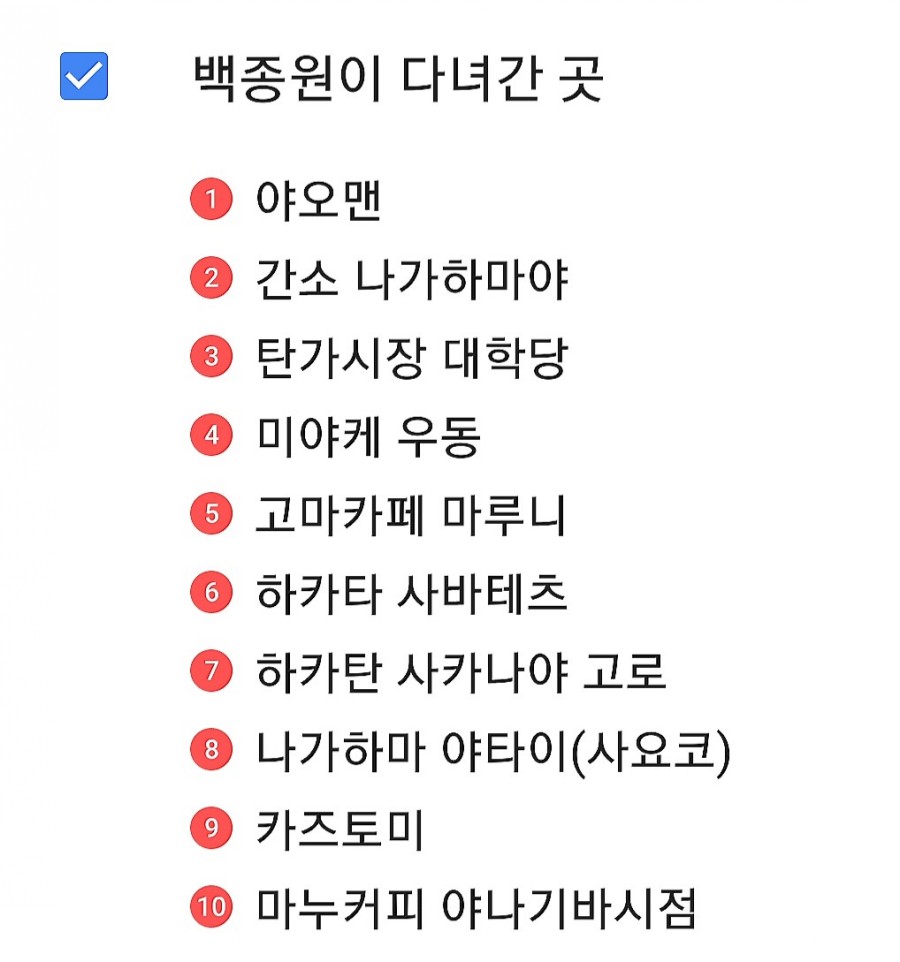
Task: Click the red number 5 marker
Action: [211, 513]
